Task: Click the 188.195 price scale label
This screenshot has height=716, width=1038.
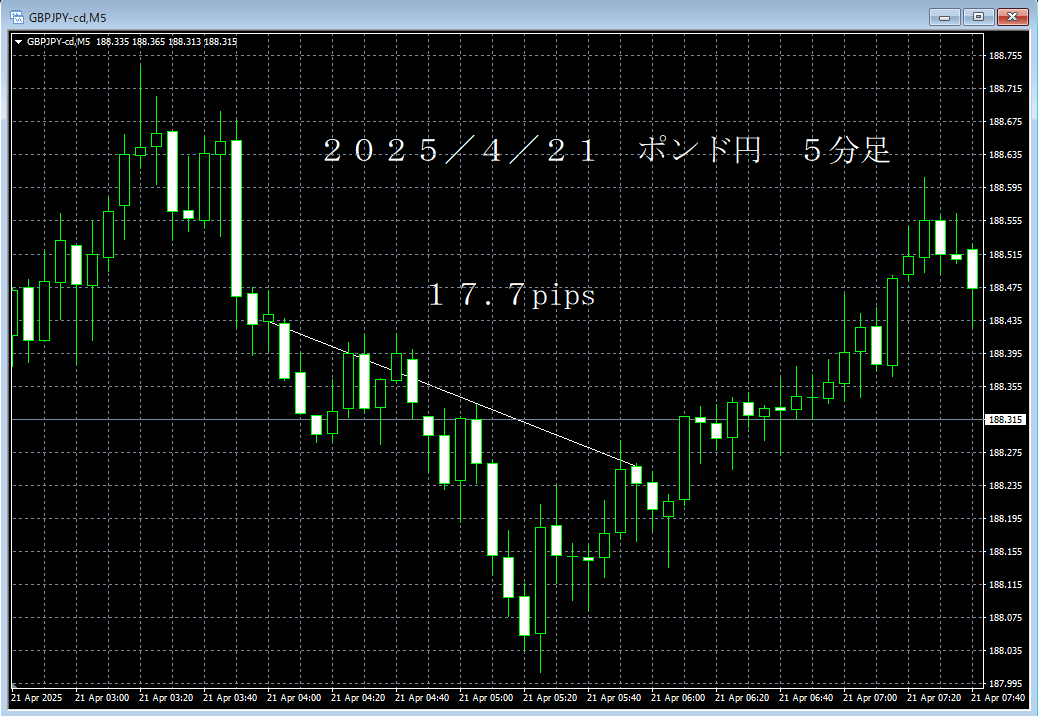Action: pos(1005,519)
